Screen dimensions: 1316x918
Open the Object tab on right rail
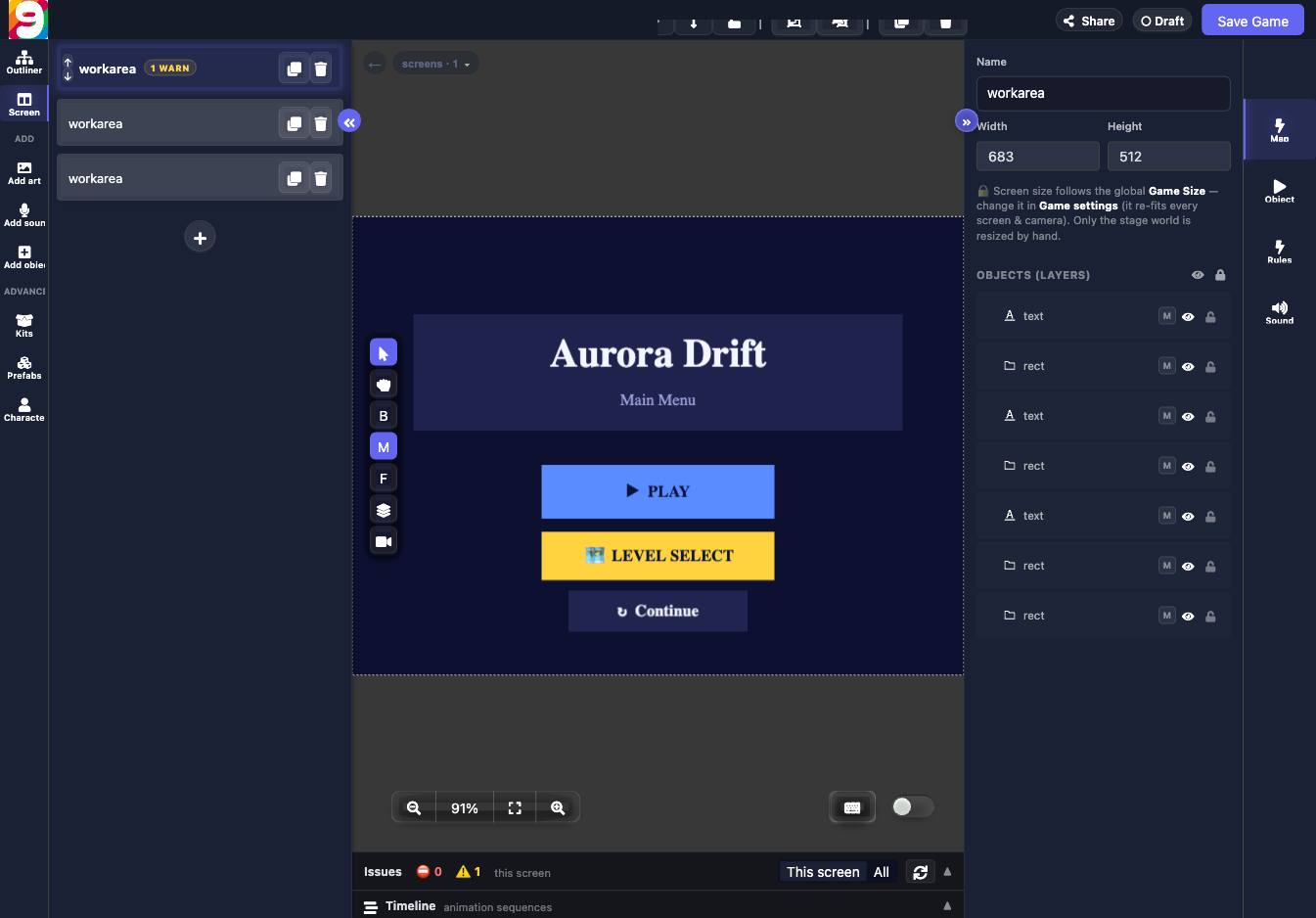click(x=1279, y=190)
